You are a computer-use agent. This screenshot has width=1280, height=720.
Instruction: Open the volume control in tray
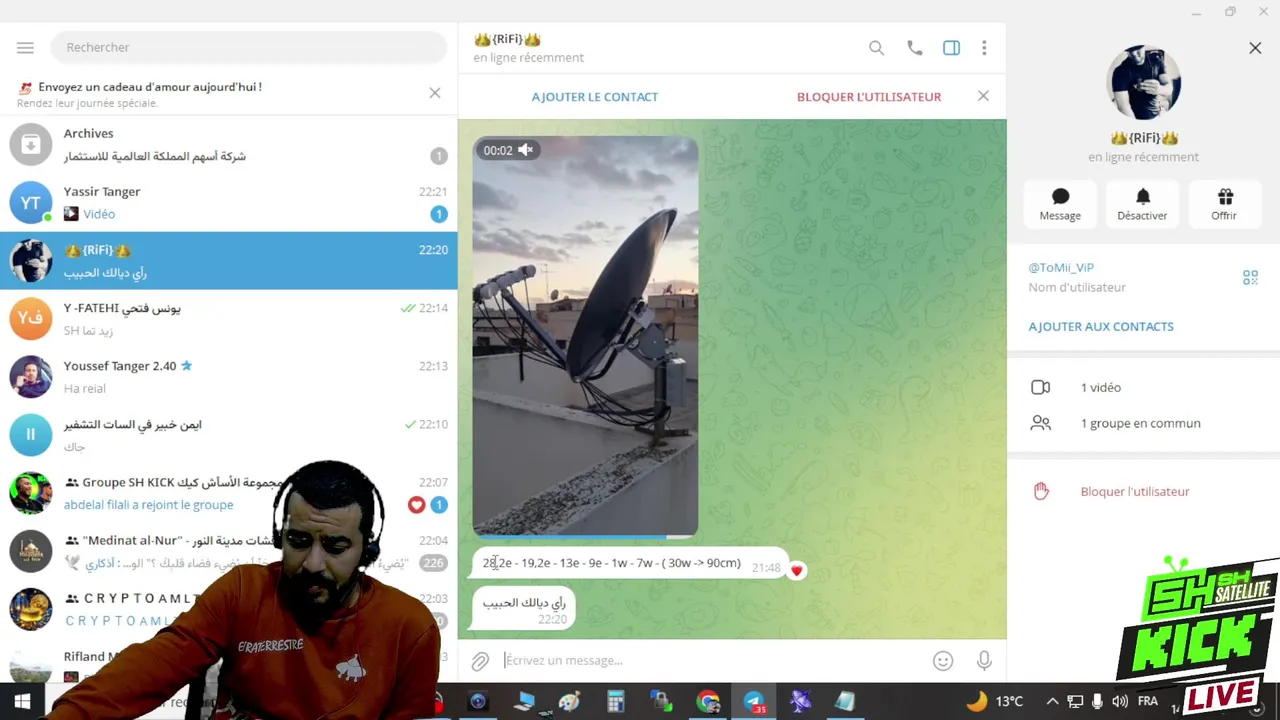tap(1120, 702)
